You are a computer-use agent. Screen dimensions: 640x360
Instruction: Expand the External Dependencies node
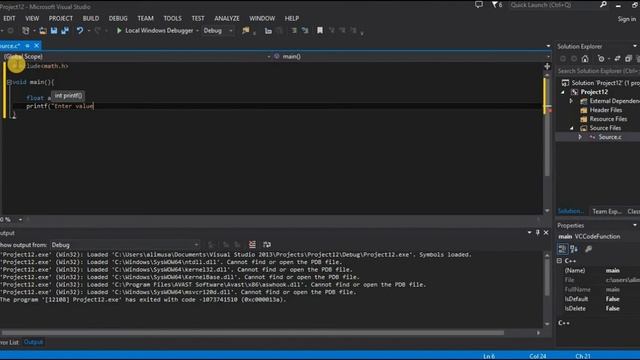click(571, 101)
